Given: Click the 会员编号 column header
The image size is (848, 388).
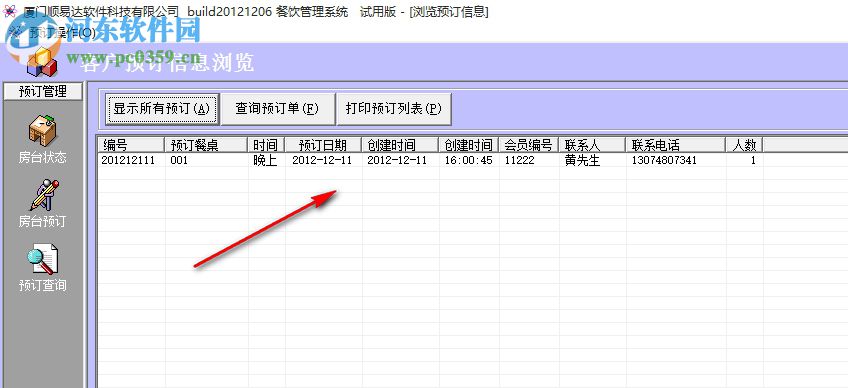Looking at the screenshot, I should tap(528, 145).
